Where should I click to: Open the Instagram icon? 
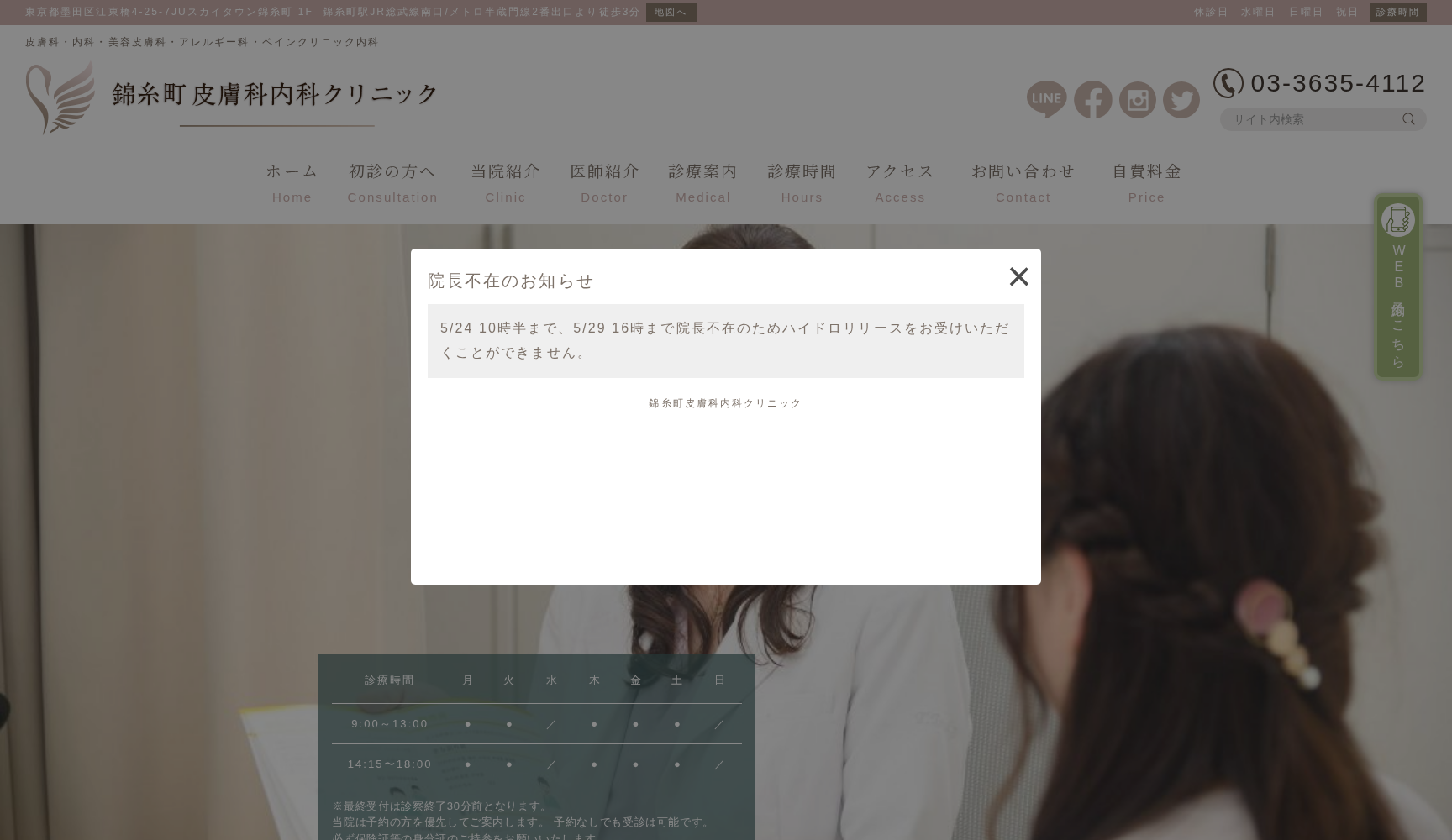pyautogui.click(x=1137, y=100)
